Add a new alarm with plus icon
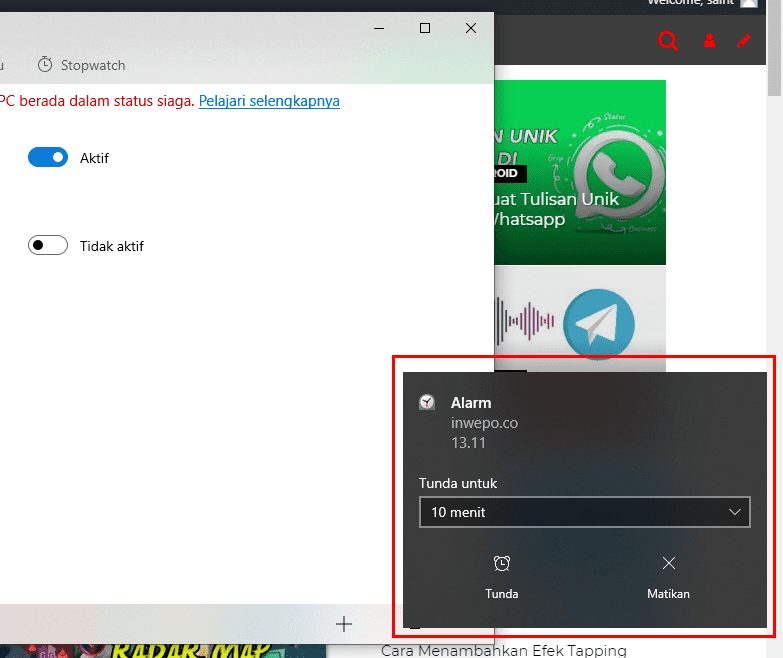Screen dimensions: 783x658 (x=344, y=624)
